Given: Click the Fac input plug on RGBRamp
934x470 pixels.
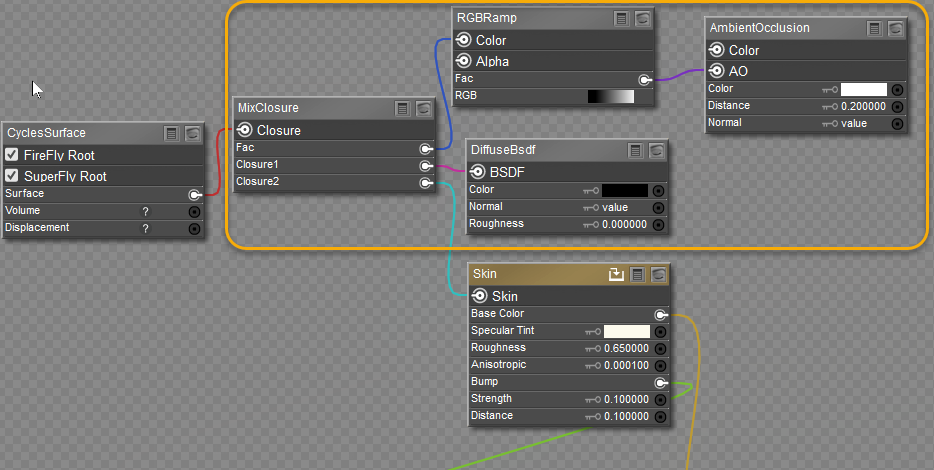Looking at the screenshot, I should tap(645, 80).
